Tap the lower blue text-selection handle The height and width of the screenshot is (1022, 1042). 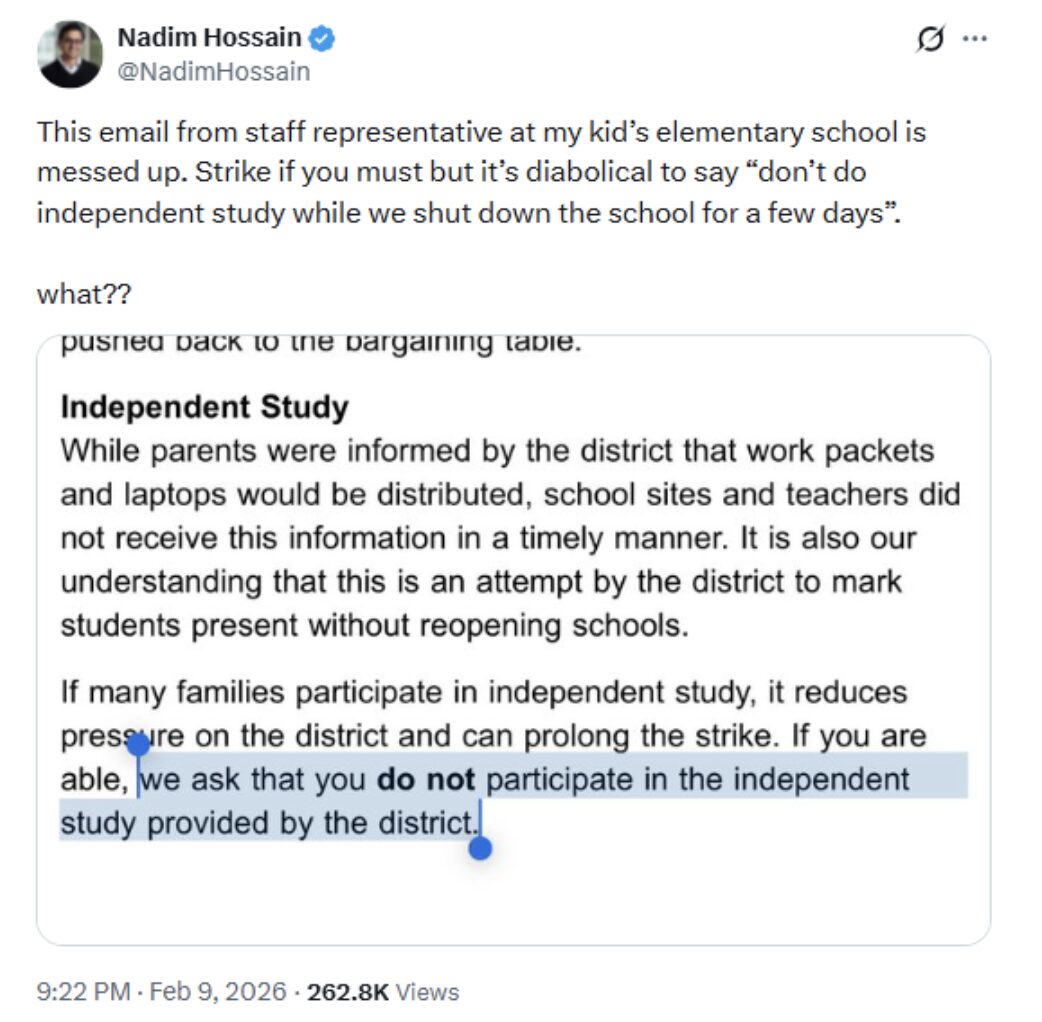pos(481,848)
